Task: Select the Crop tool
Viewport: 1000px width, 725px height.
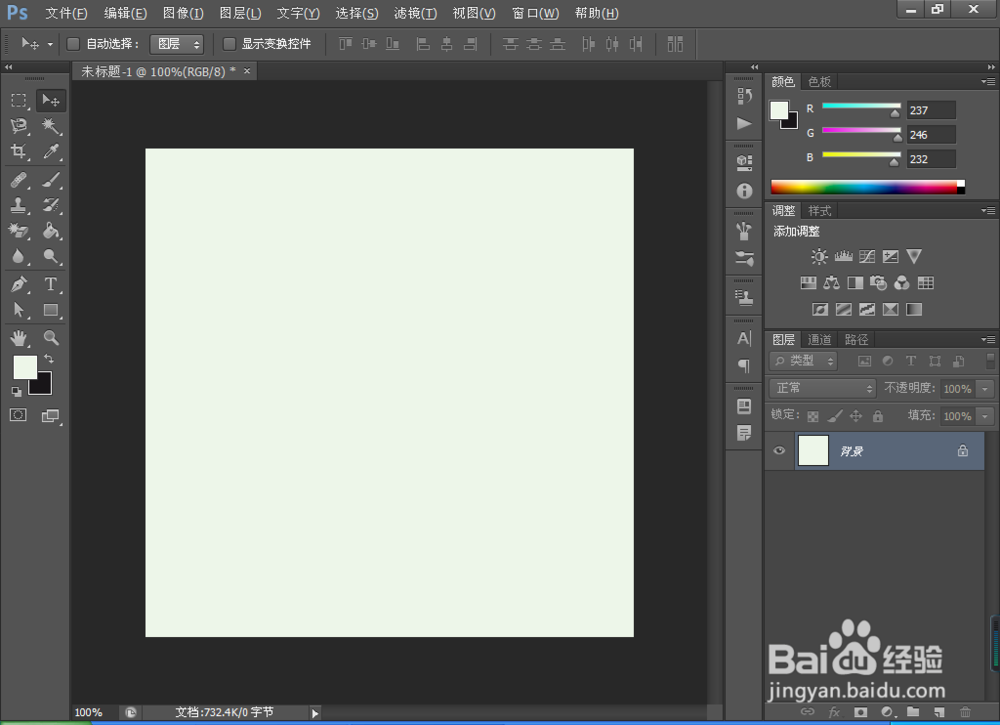Action: tap(18, 151)
